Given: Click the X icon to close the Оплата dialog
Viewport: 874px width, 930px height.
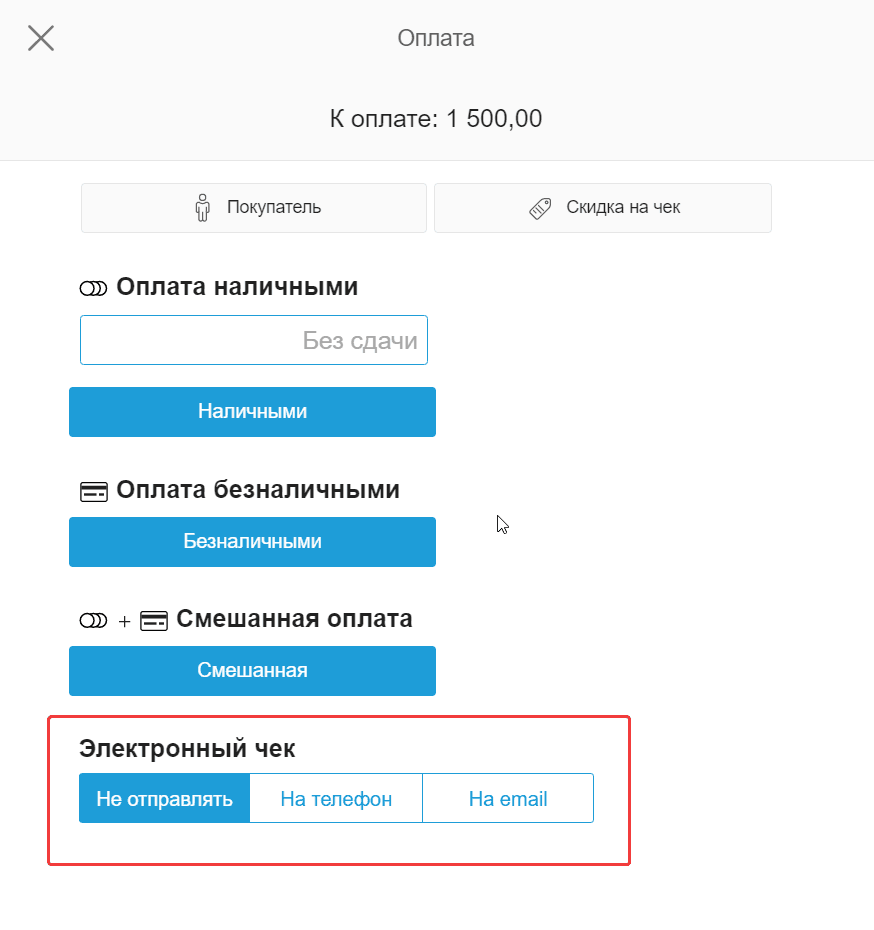Looking at the screenshot, I should click(x=40, y=38).
